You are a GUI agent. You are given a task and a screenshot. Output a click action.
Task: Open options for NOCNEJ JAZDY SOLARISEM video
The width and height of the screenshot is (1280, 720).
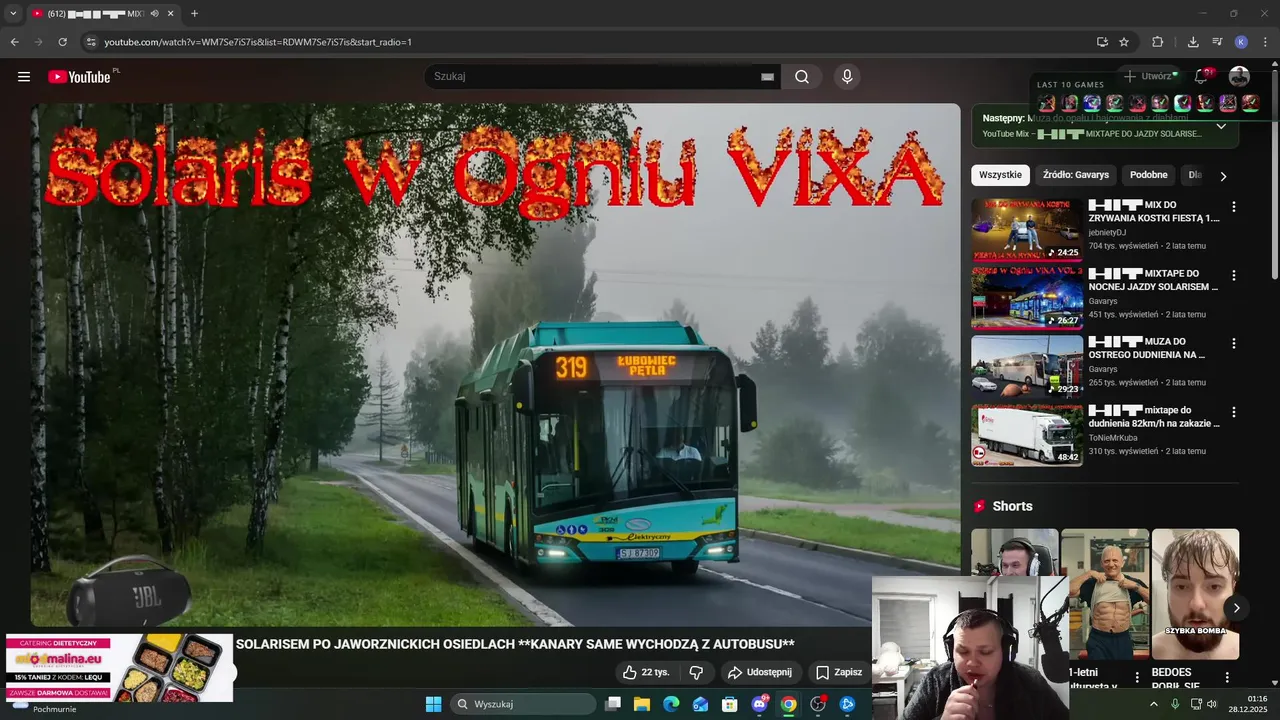[x=1234, y=275]
